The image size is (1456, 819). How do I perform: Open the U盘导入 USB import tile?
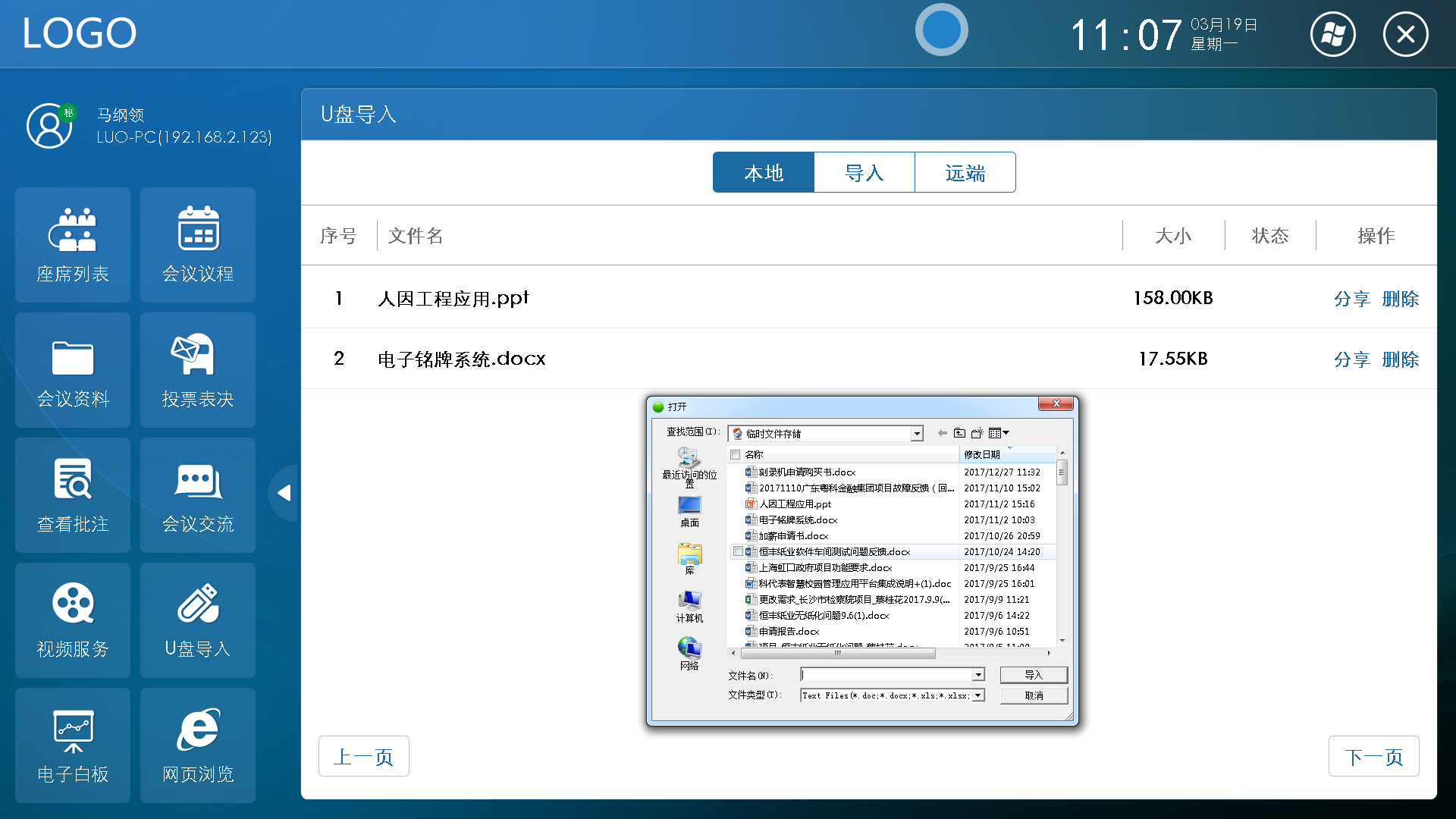[x=198, y=620]
